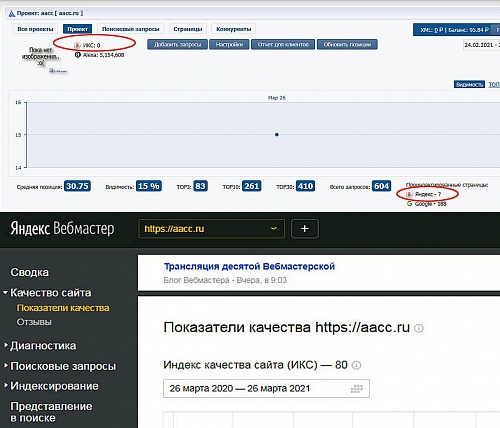Open Представление в поиске in the sidebar
500x428 pixels.
[x=51, y=412]
